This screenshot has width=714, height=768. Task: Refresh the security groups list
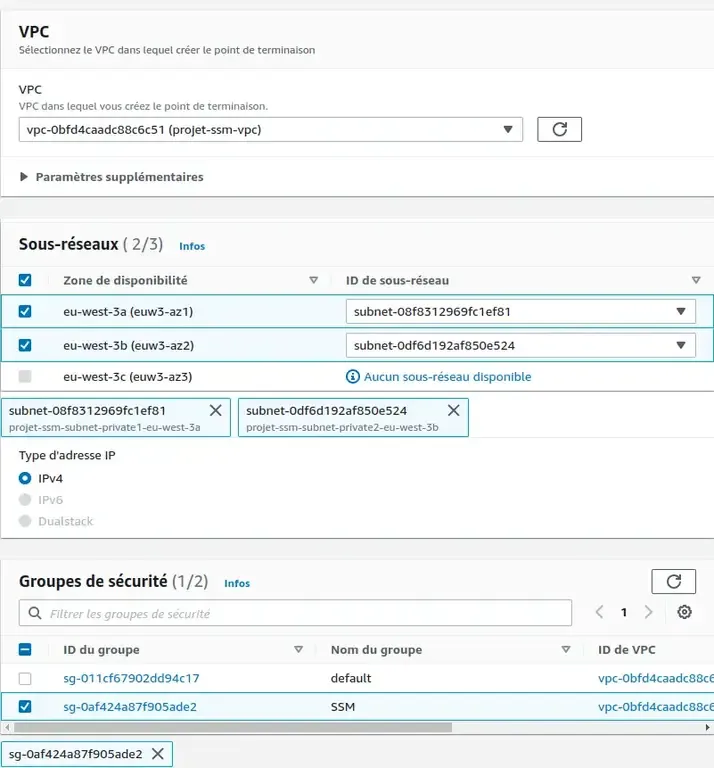point(673,581)
